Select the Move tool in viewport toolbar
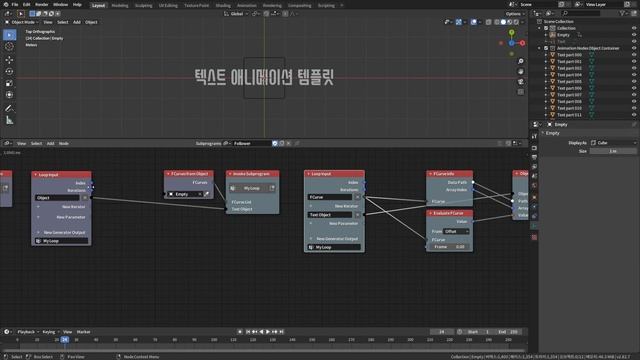 [x=9, y=60]
